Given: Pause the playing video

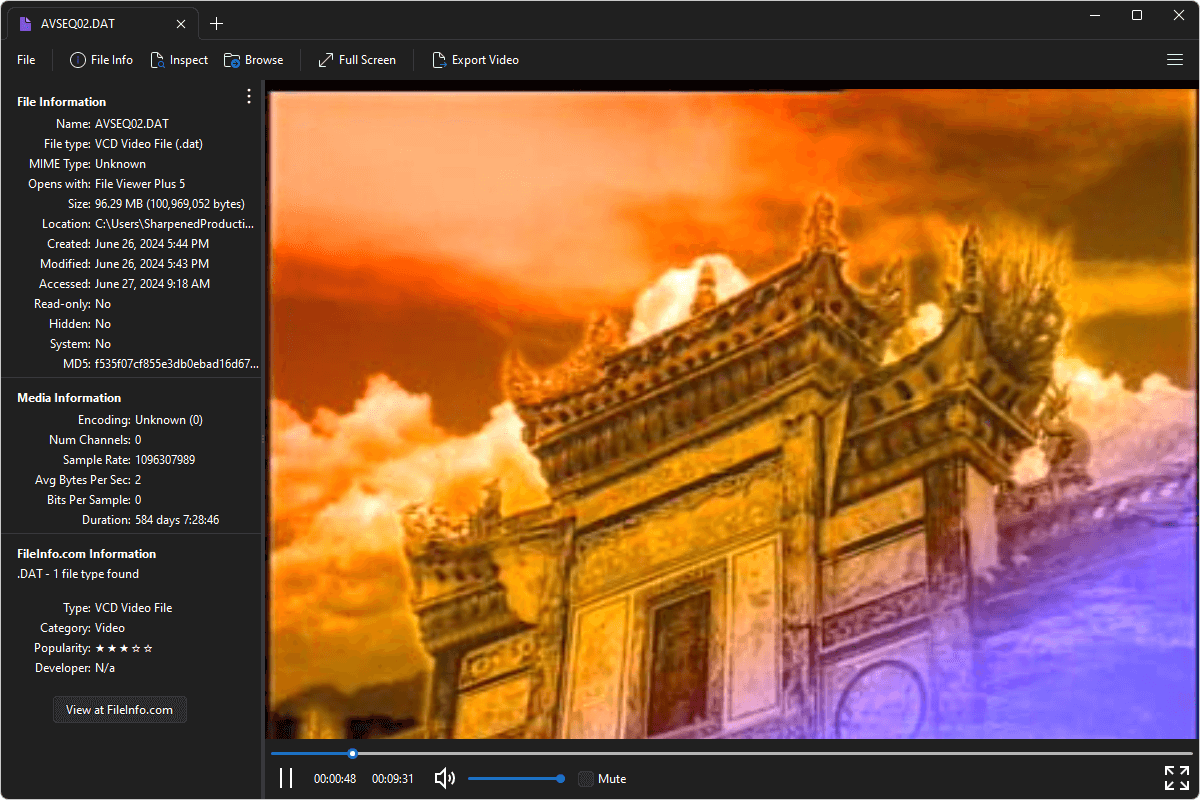Looking at the screenshot, I should (x=286, y=777).
